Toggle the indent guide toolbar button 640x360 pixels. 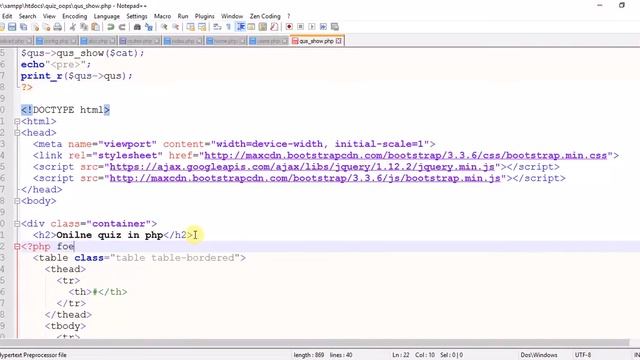(241, 27)
